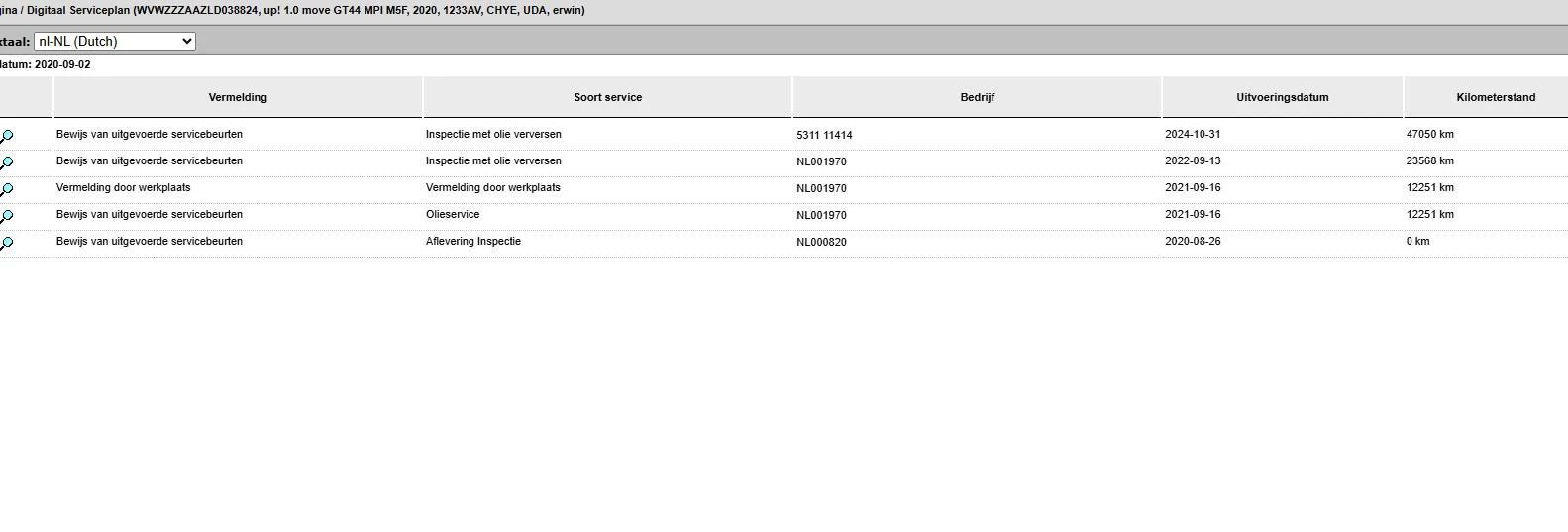This screenshot has height=532, width=1568.
Task: Select the Aflevering Inspectie service type
Action: tap(472, 241)
